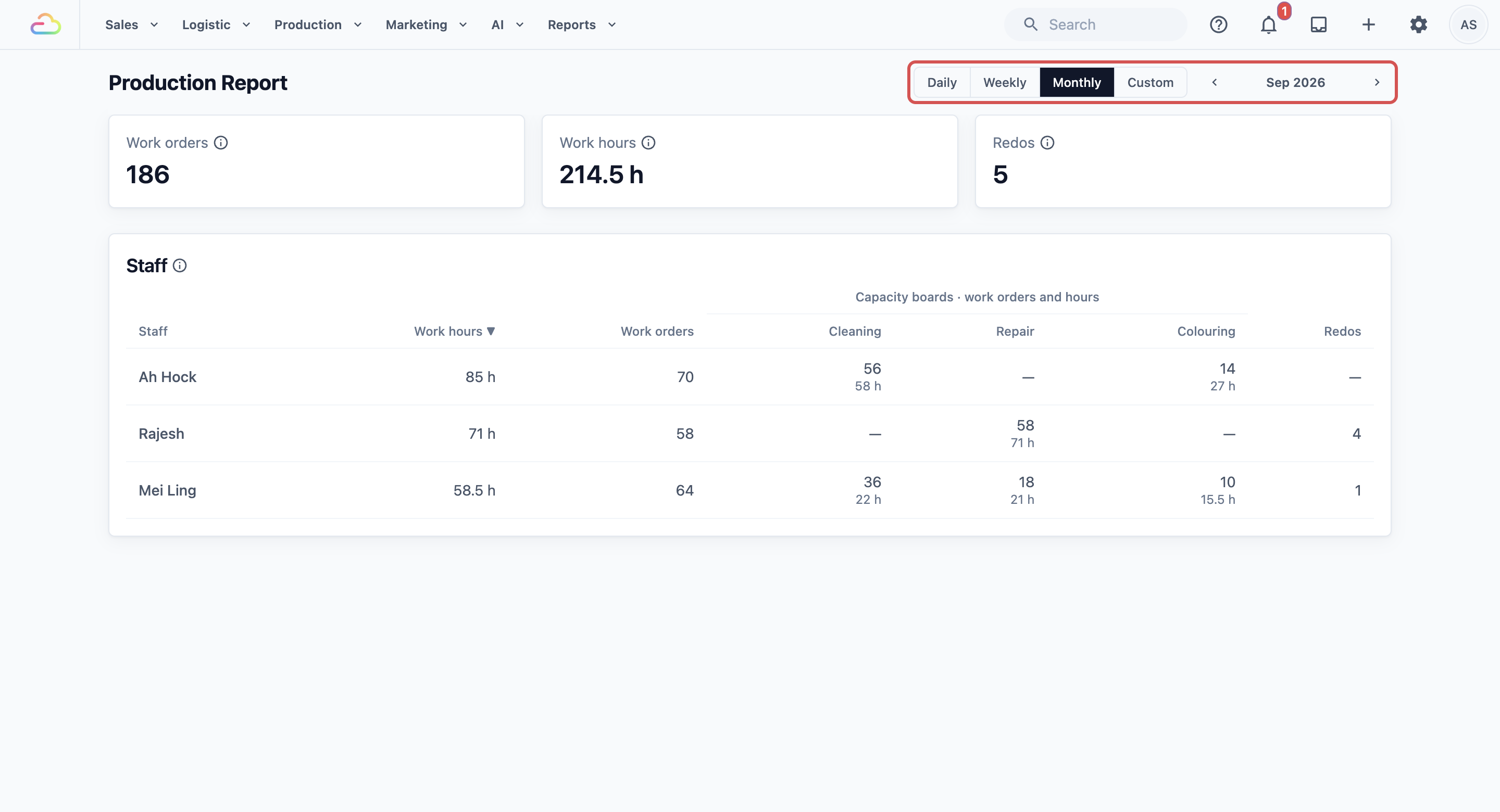Open settings gear icon
Image resolution: width=1500 pixels, height=812 pixels.
(x=1418, y=24)
